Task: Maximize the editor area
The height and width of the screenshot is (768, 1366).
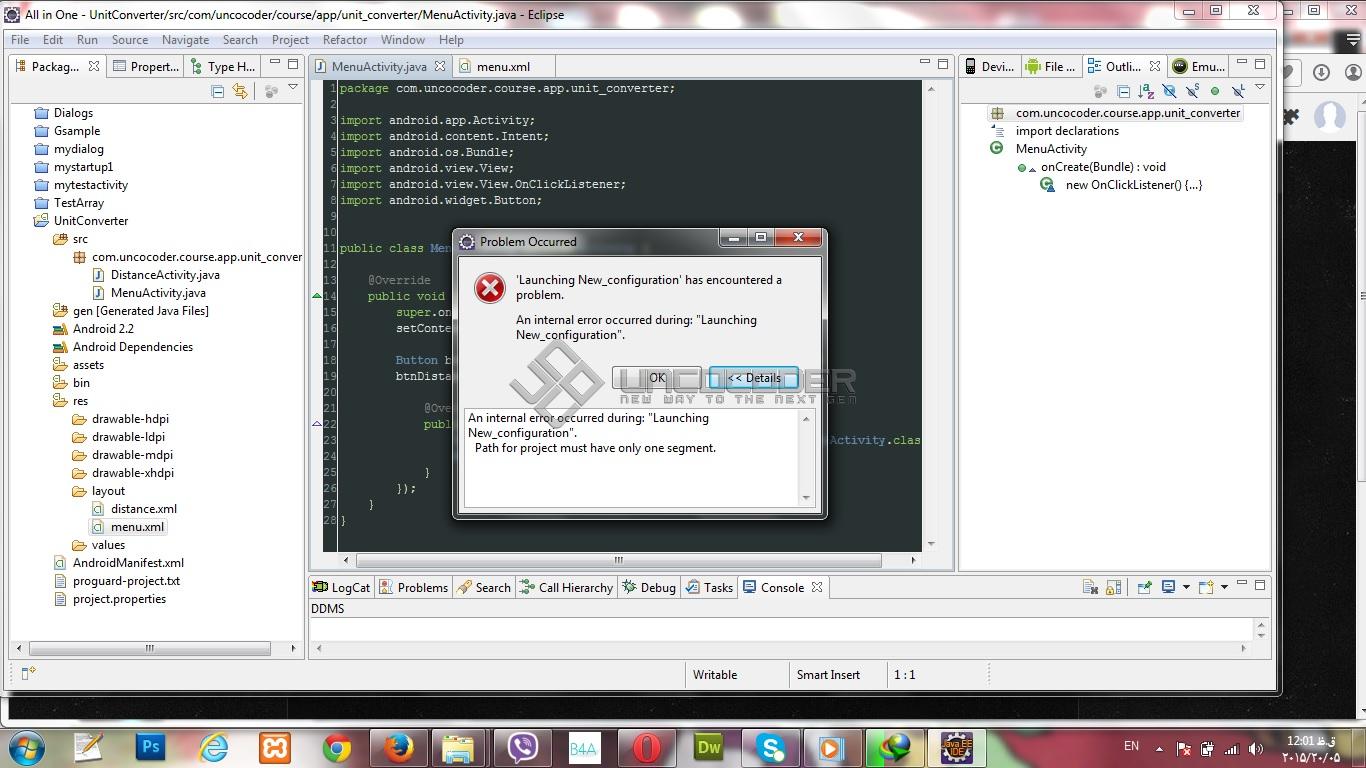Action: point(942,64)
